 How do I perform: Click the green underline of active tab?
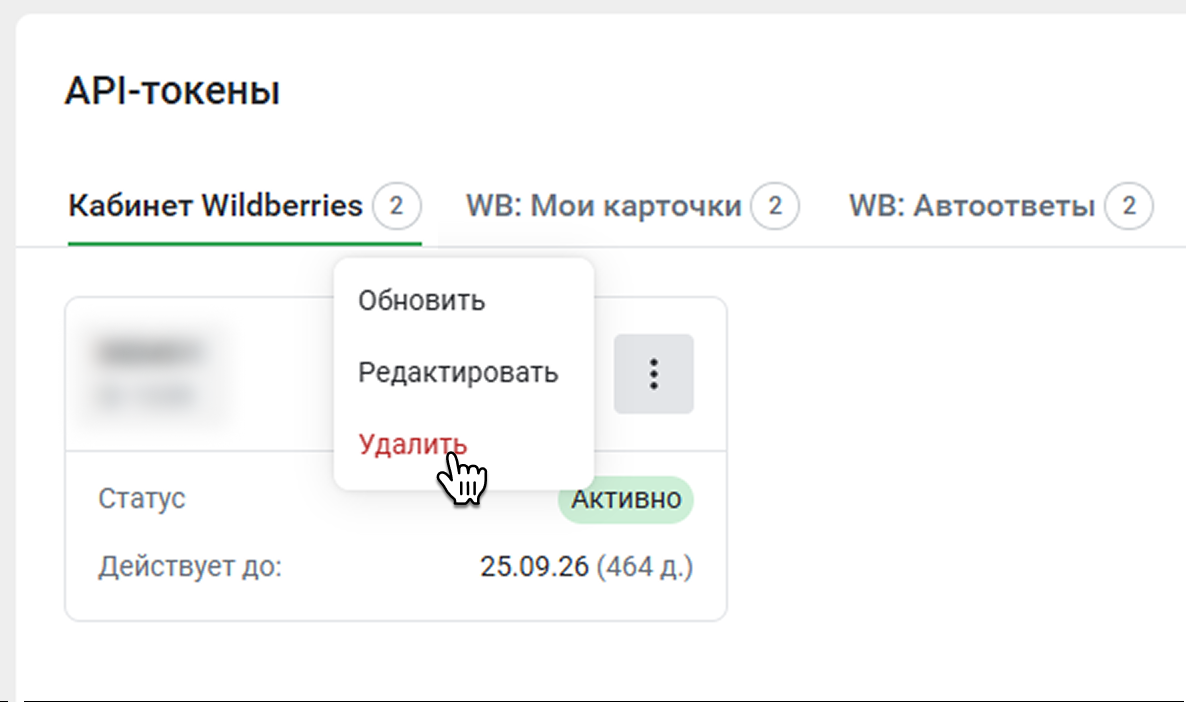pyautogui.click(x=244, y=243)
